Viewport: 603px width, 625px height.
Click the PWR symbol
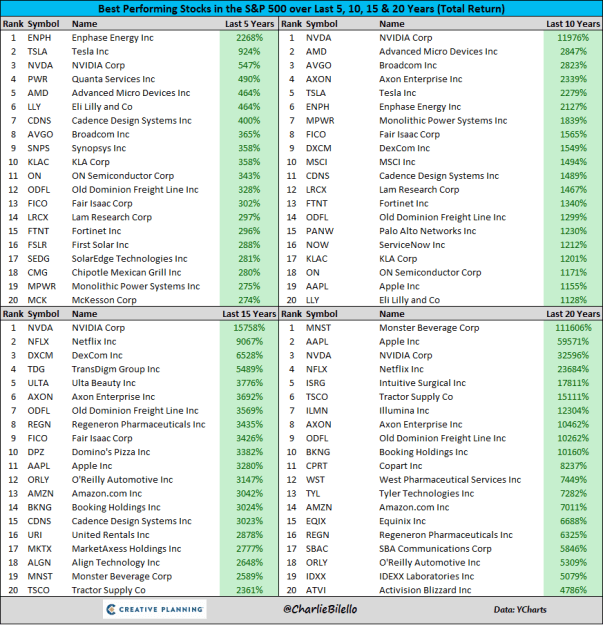pyautogui.click(x=37, y=79)
